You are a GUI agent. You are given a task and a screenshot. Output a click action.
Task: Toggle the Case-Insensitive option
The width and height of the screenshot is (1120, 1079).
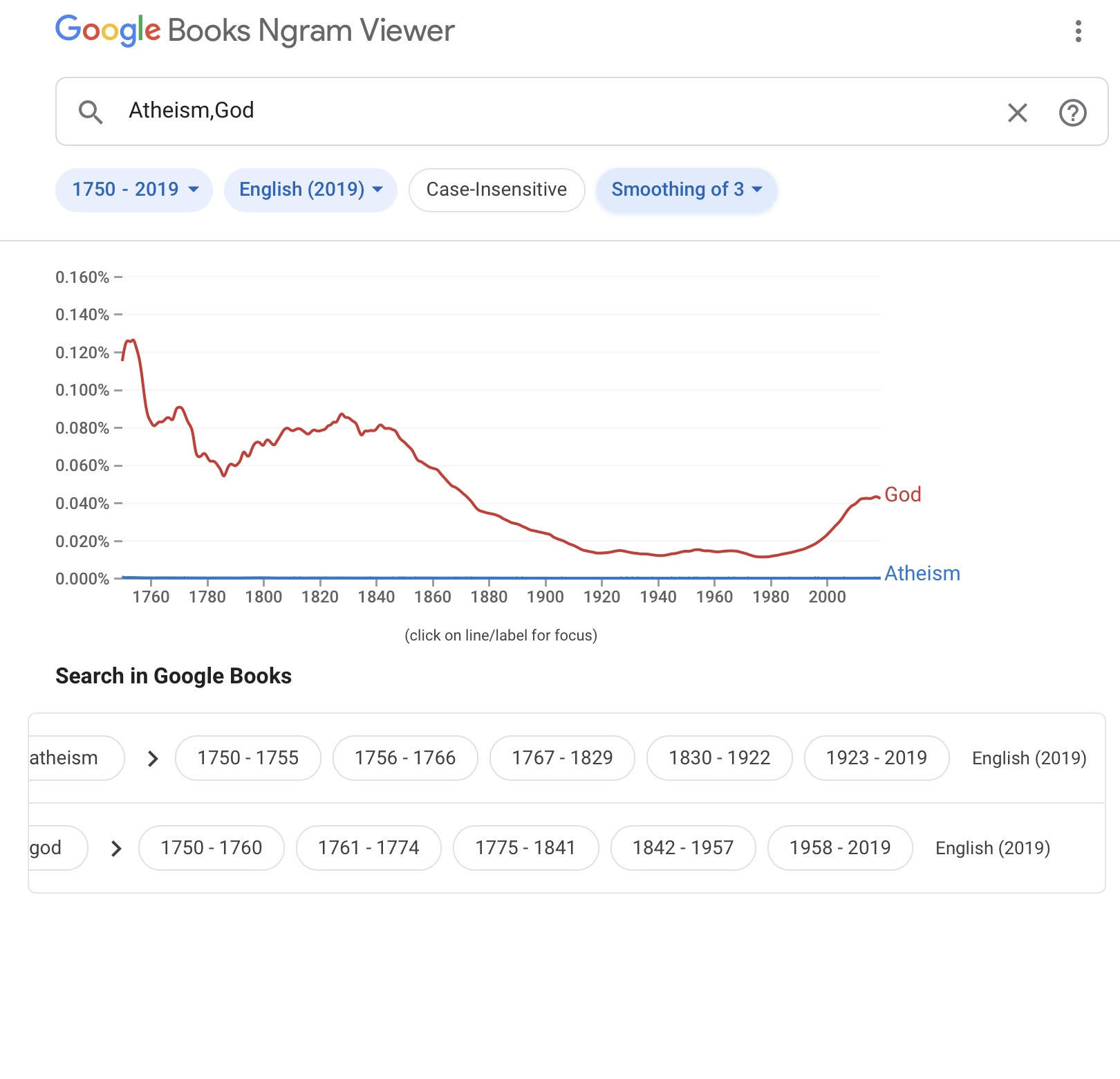click(x=496, y=190)
